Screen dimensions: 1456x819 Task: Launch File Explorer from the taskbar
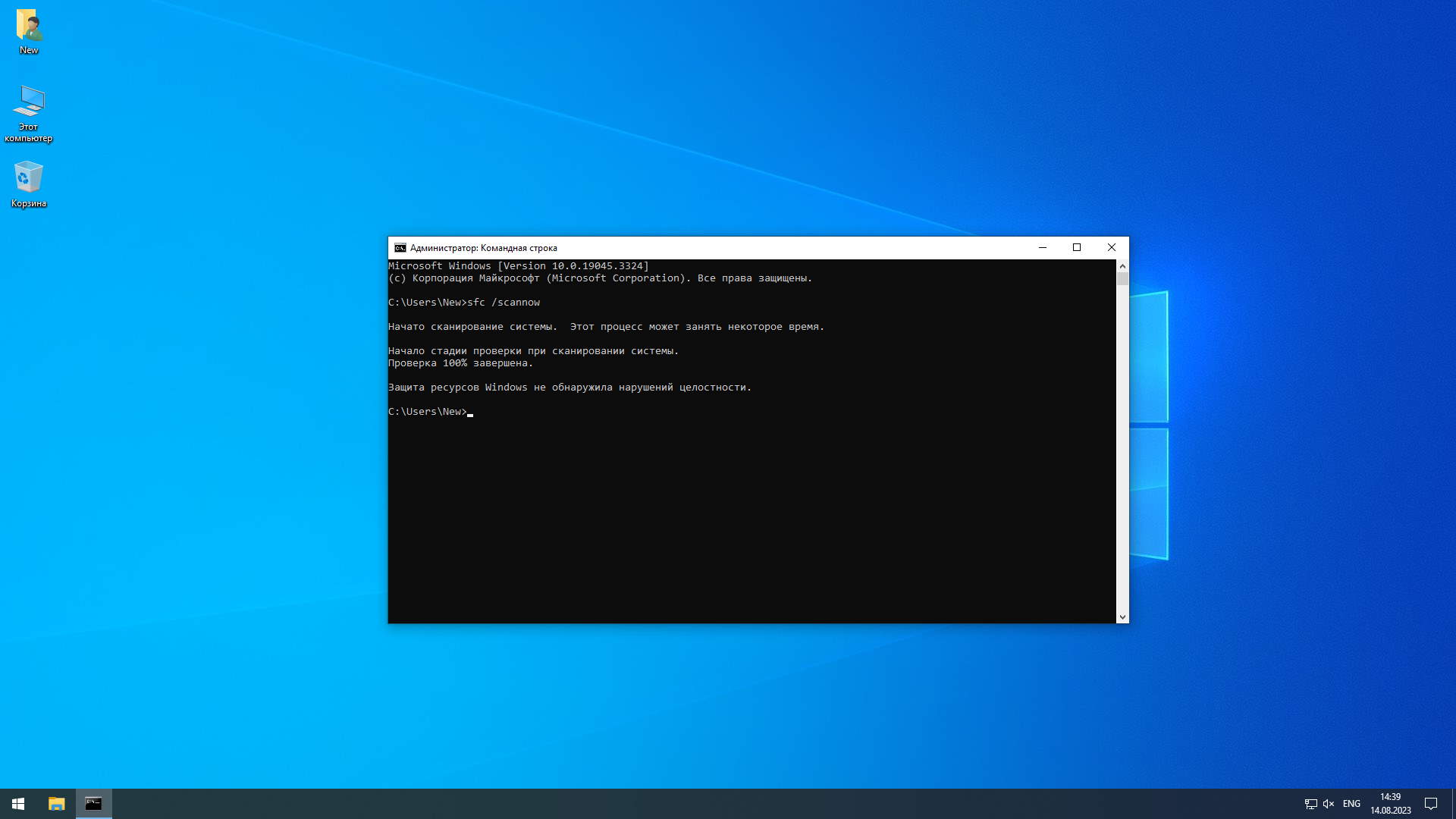click(56, 803)
